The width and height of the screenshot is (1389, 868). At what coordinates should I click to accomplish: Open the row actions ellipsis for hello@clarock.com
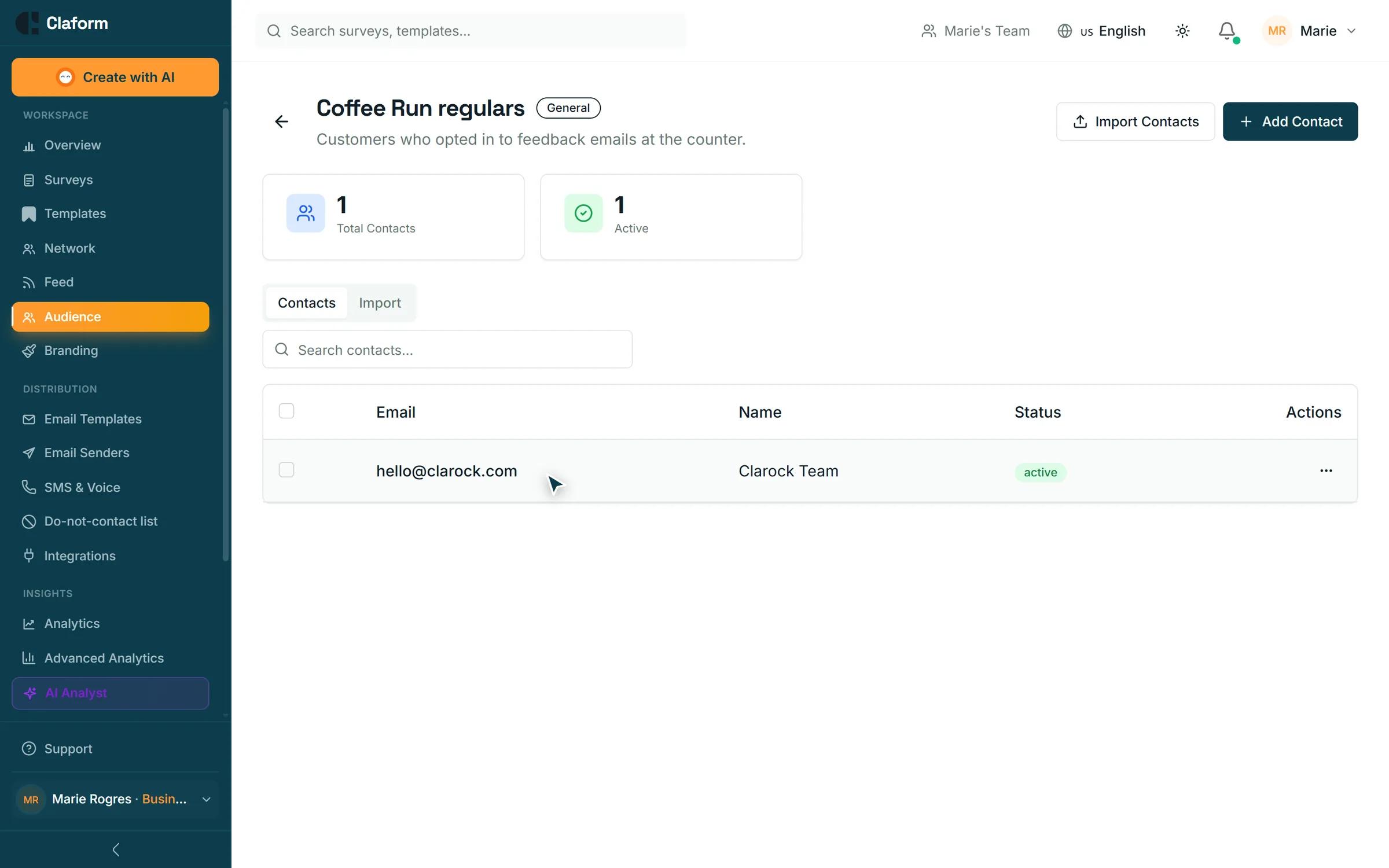coord(1326,470)
